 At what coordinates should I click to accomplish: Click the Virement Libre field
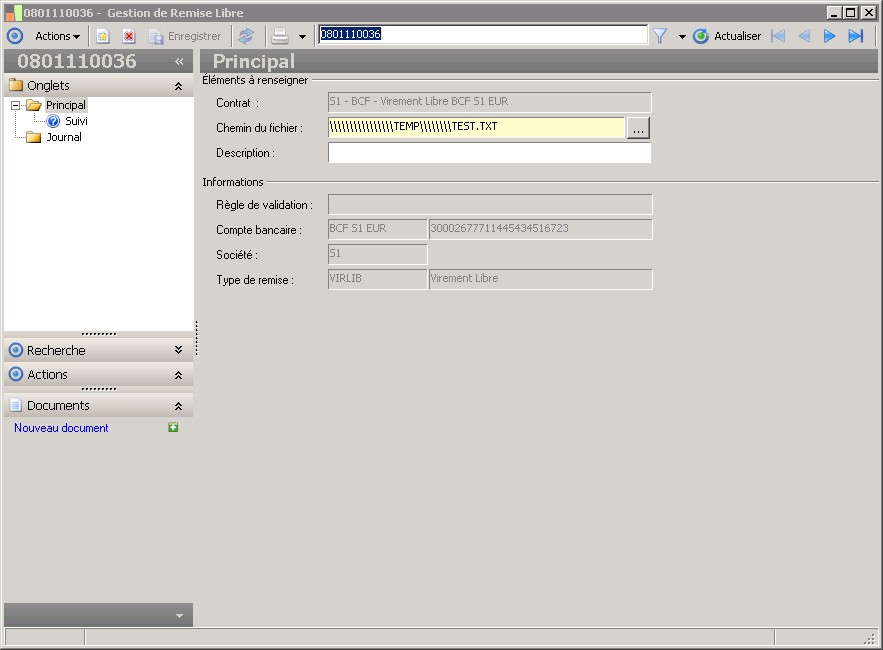click(x=541, y=279)
